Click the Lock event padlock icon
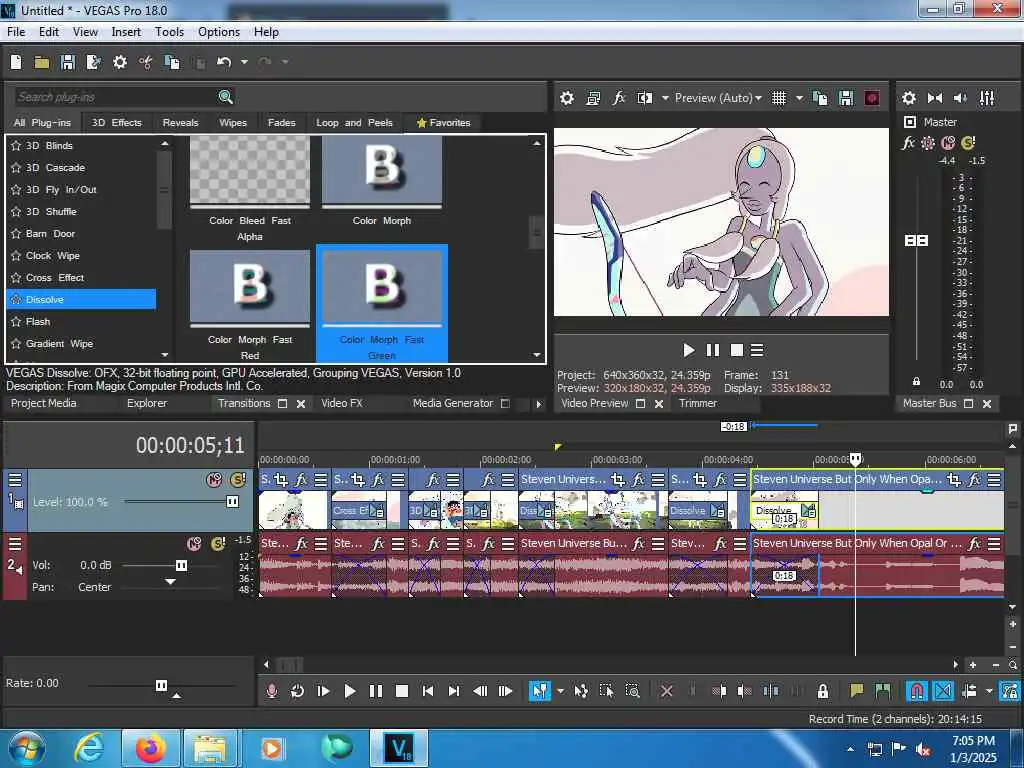Screen dimensions: 1024x768 pyautogui.click(x=823, y=690)
